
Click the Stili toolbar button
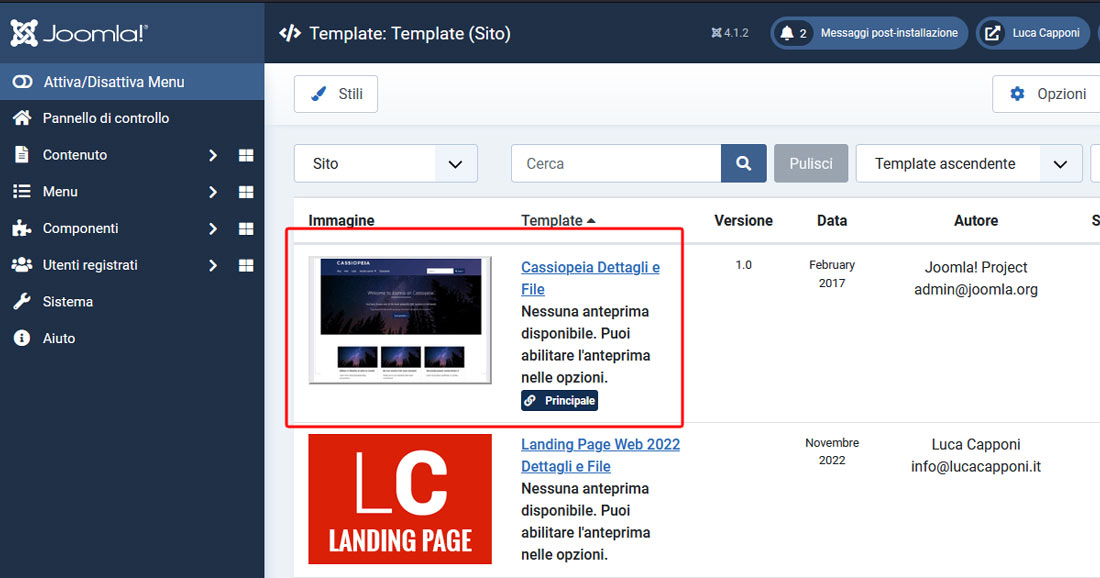[x=336, y=94]
